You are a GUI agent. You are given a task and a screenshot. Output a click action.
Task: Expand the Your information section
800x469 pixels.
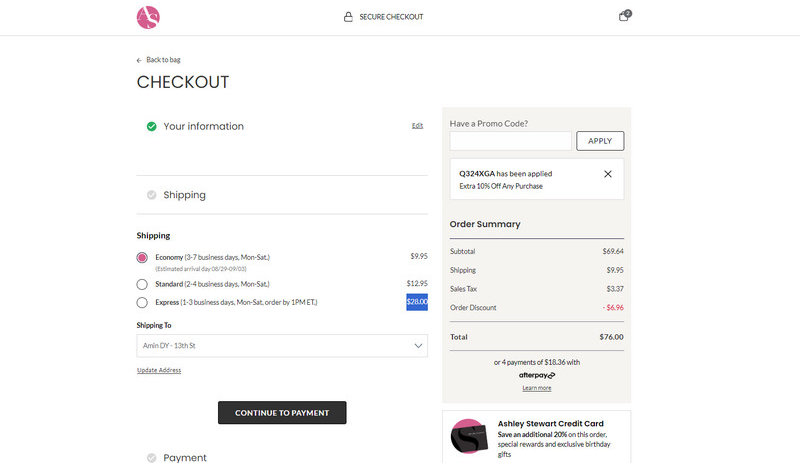pyautogui.click(x=203, y=127)
